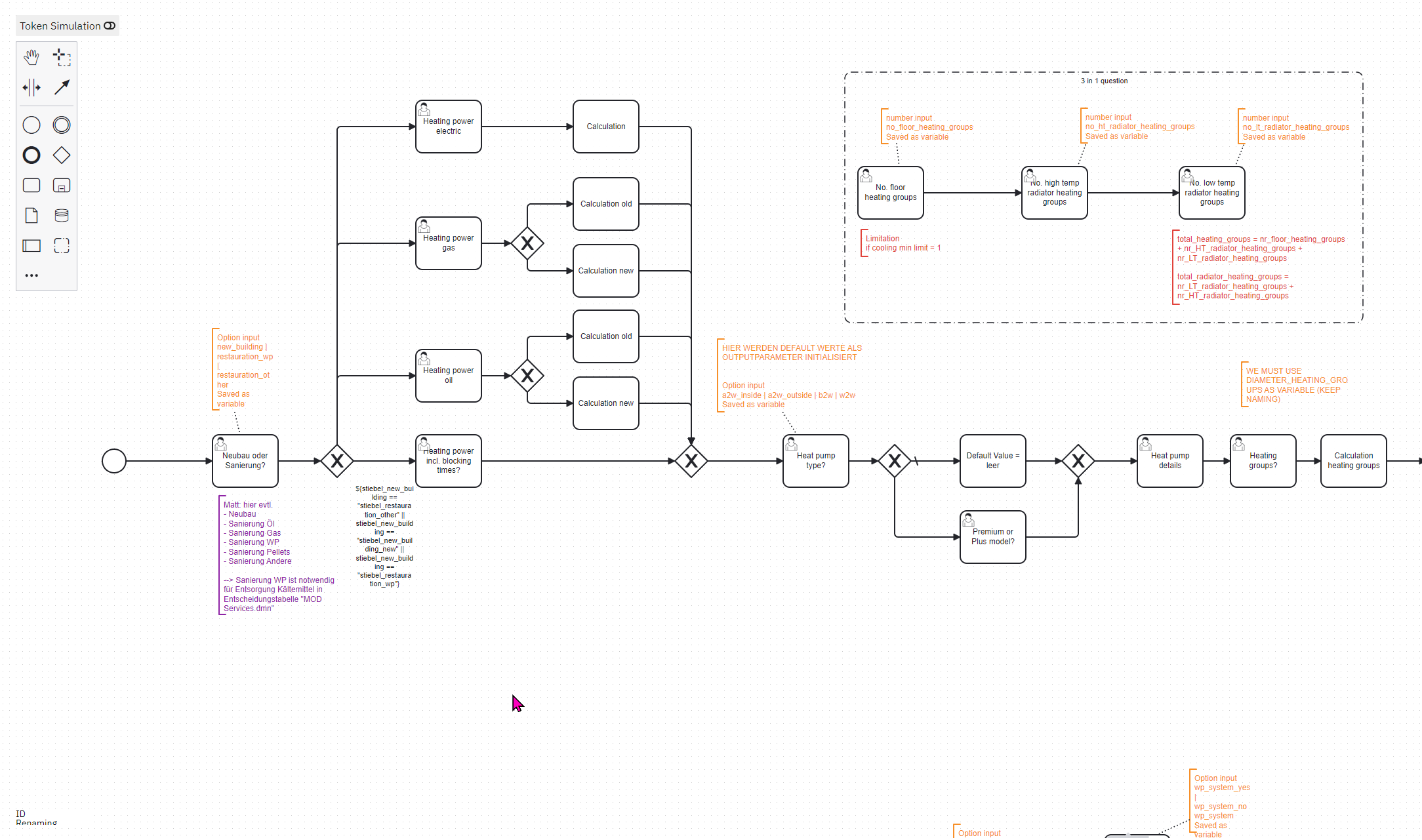This screenshot has height=840, width=1422.
Task: Create an expanded subprocess from palette
Action: (x=62, y=186)
